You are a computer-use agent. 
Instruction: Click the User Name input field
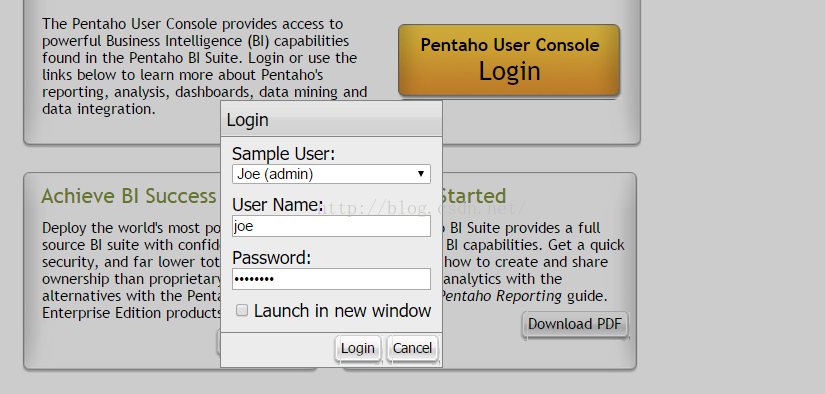point(331,226)
